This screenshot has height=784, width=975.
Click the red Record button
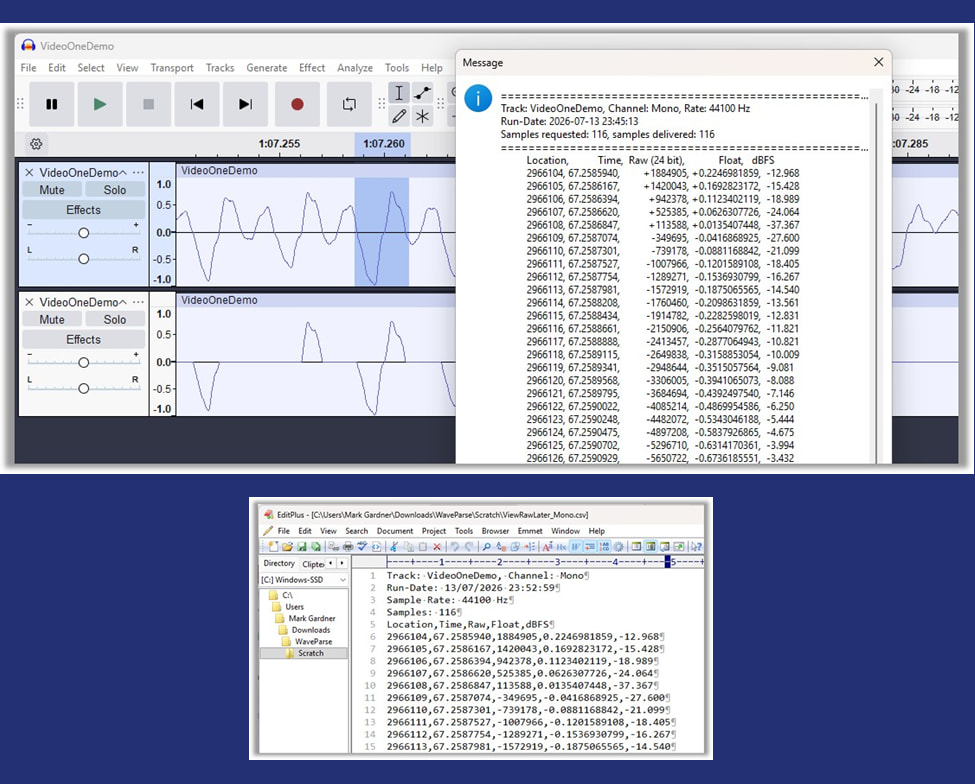pos(297,104)
